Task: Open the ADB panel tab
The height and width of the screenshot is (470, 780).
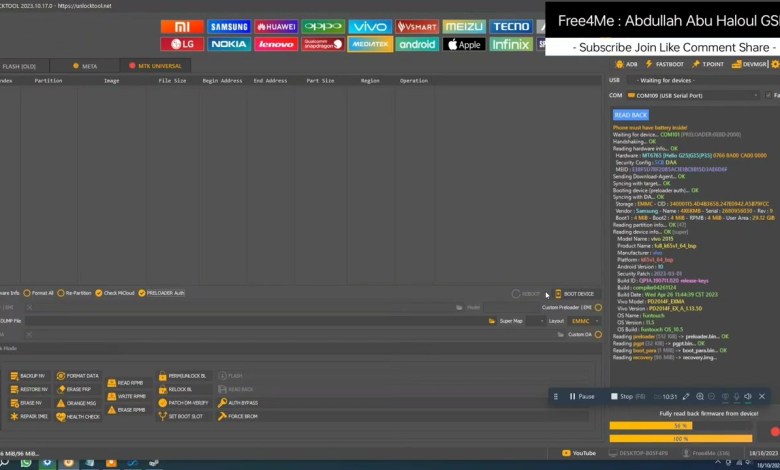Action: click(x=626, y=64)
